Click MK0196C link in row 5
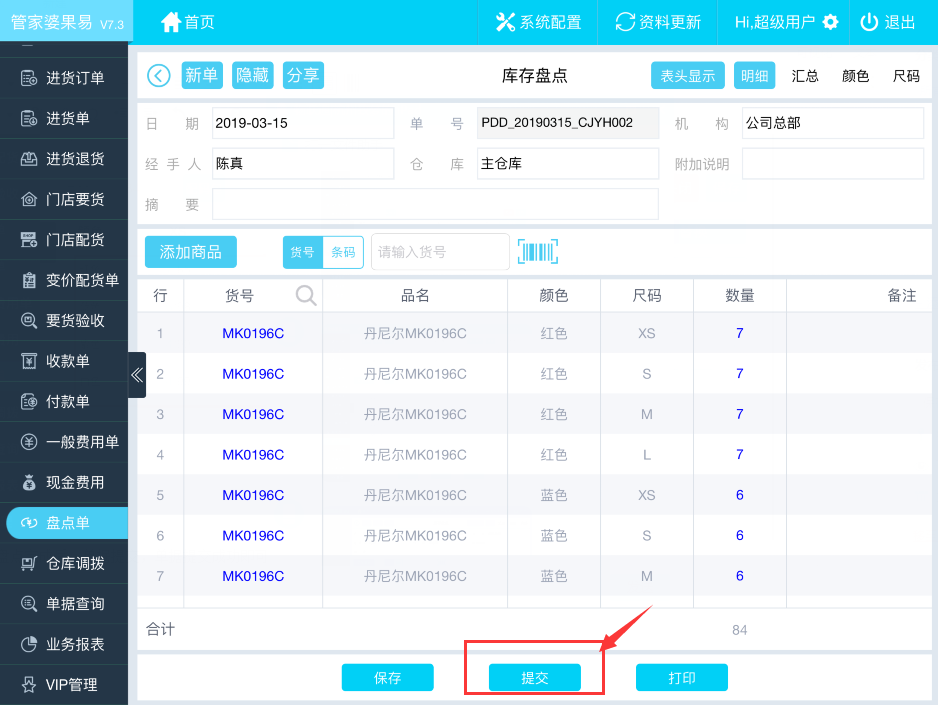Screen dimensions: 938x705 coord(253,495)
